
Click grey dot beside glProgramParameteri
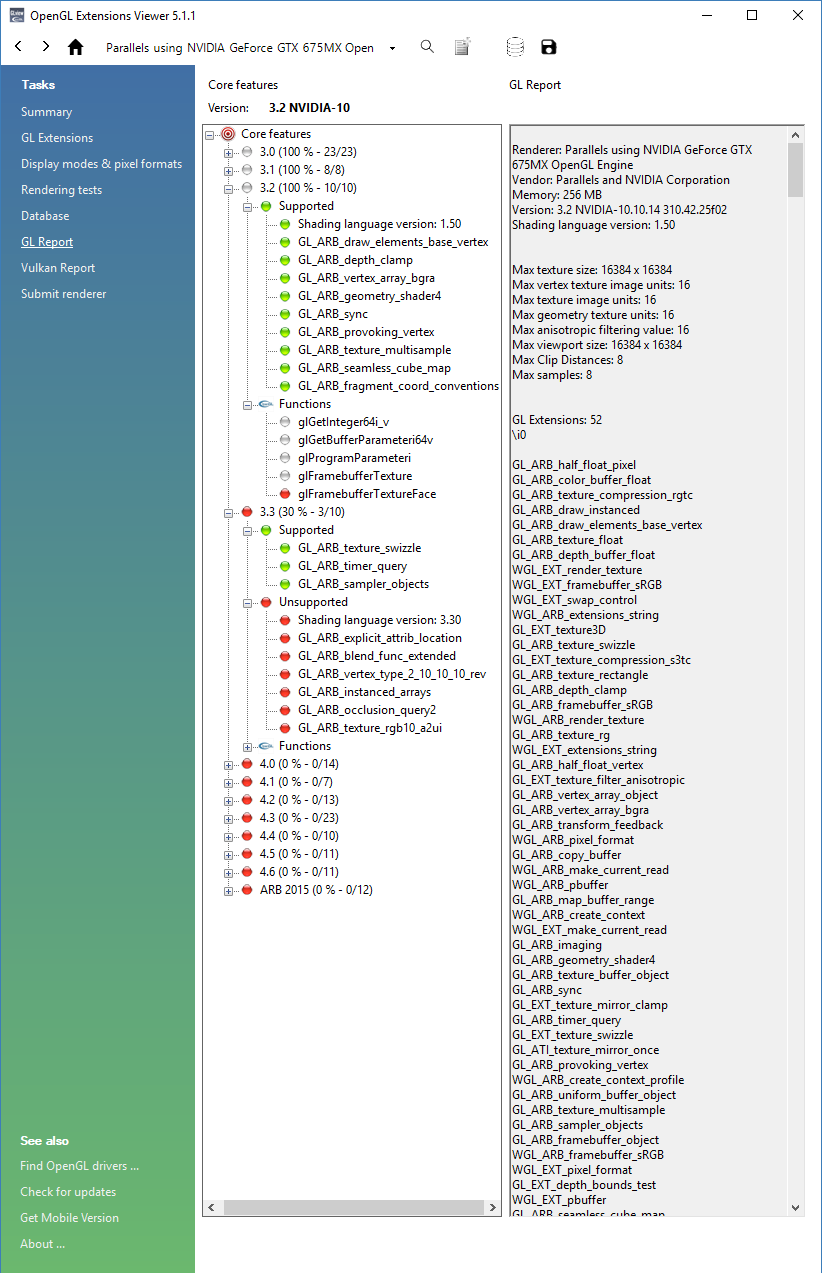click(285, 458)
